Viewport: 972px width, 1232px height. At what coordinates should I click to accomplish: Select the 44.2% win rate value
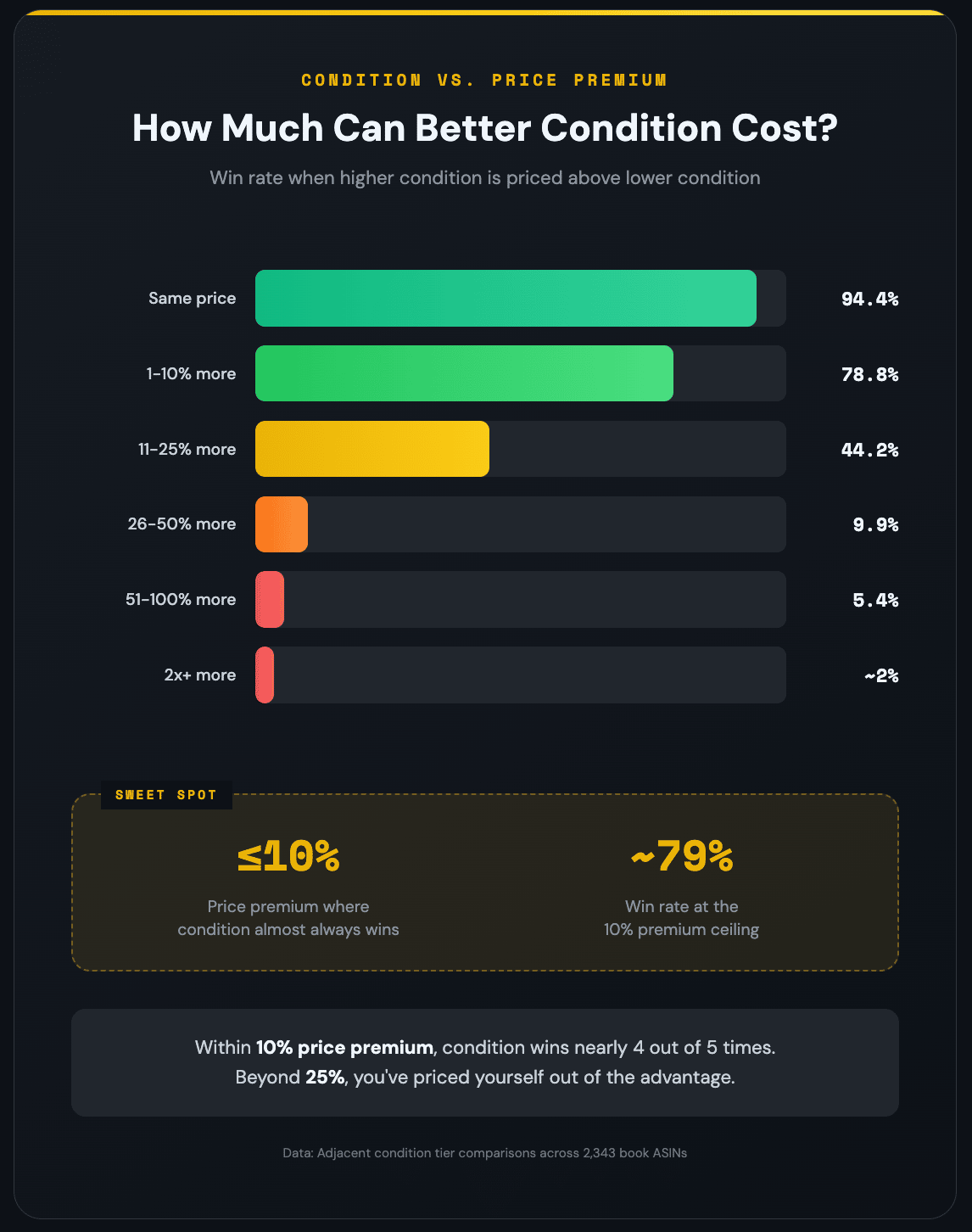tap(869, 450)
